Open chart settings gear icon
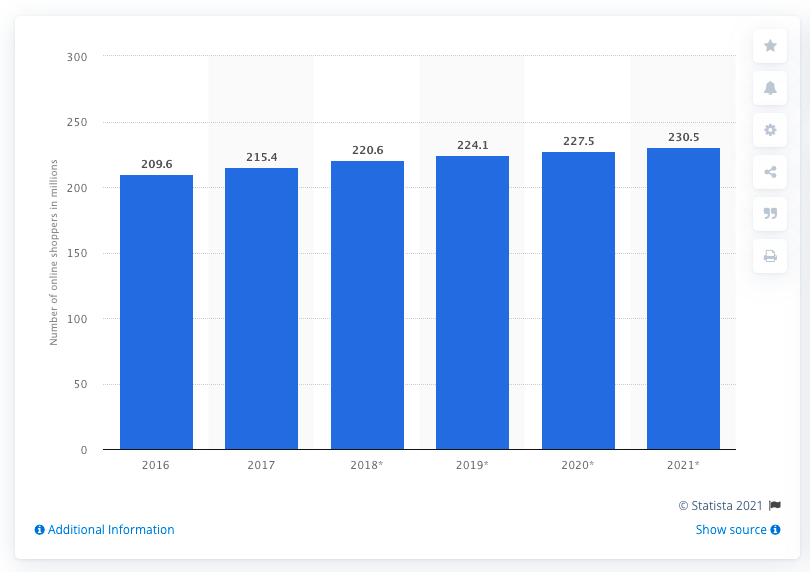The height and width of the screenshot is (572, 810). [770, 130]
